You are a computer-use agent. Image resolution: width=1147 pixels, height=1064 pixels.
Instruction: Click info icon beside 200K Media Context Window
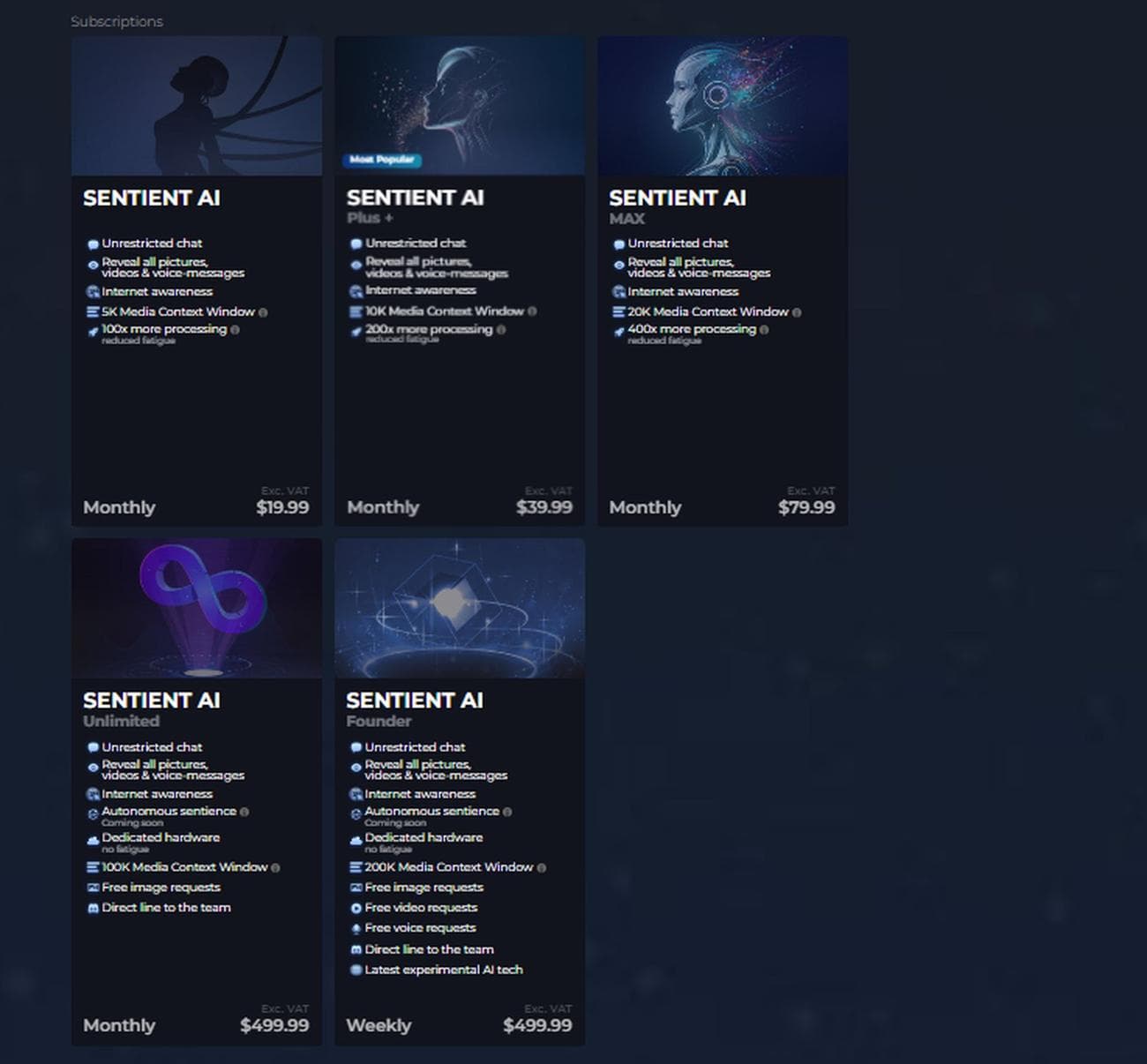coord(542,868)
